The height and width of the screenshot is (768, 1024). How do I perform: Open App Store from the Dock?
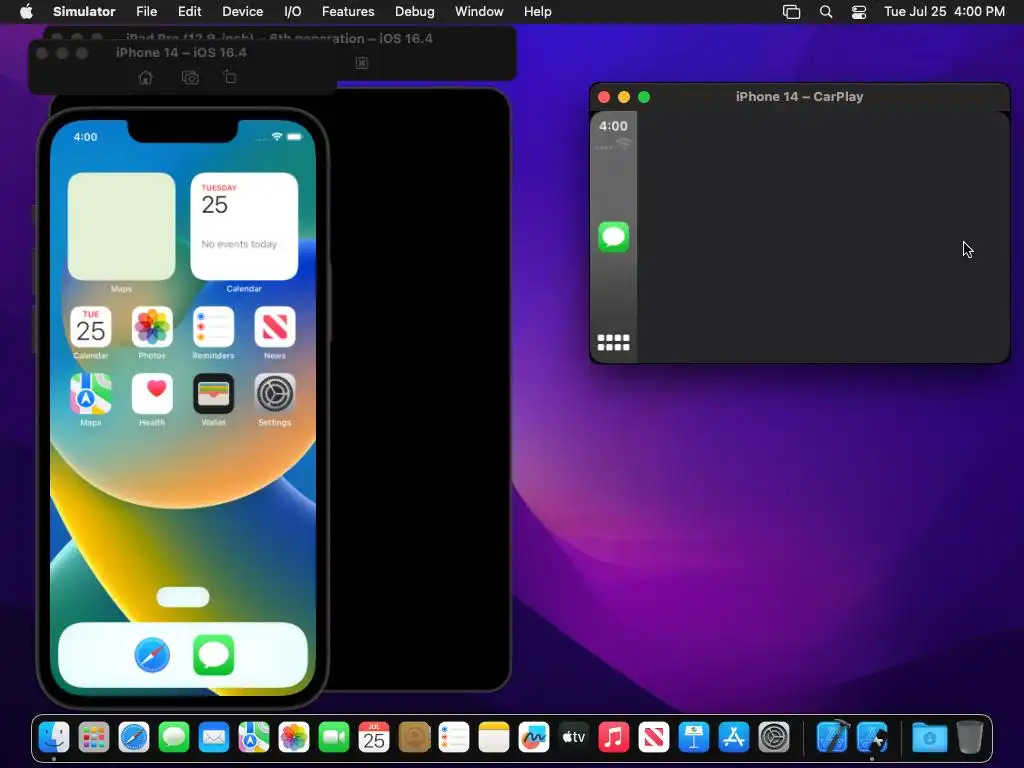733,738
